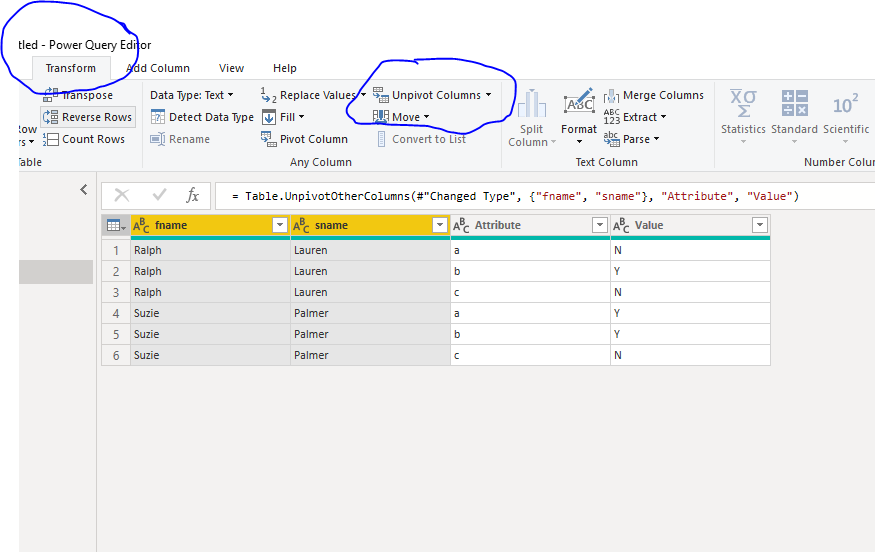The width and height of the screenshot is (875, 552).
Task: Select row number 4
Action: (x=116, y=313)
